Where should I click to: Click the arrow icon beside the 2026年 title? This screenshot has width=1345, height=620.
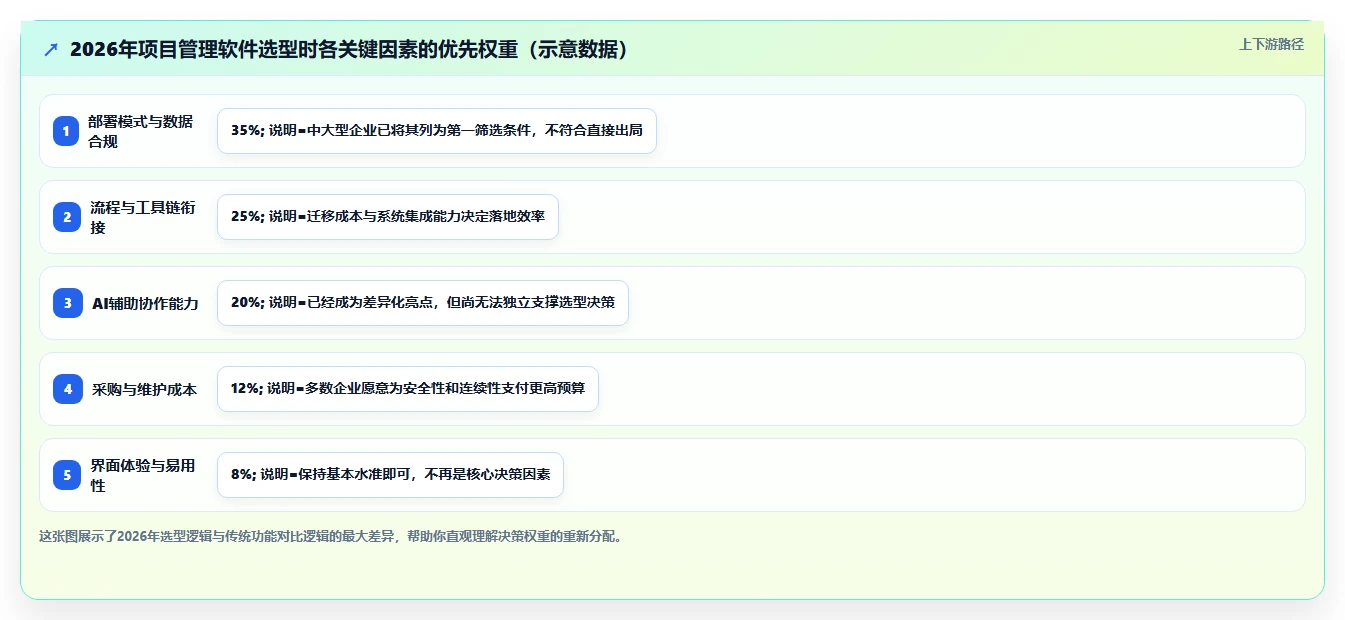pyautogui.click(x=51, y=50)
